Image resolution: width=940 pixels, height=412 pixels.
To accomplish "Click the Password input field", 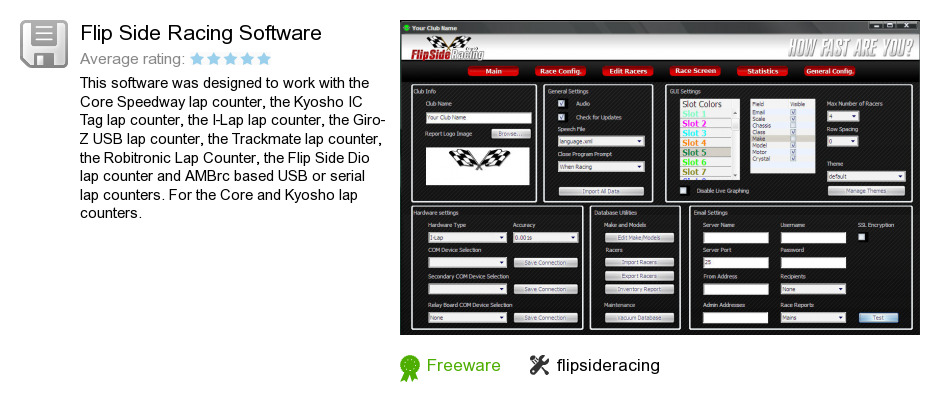I will tap(813, 263).
